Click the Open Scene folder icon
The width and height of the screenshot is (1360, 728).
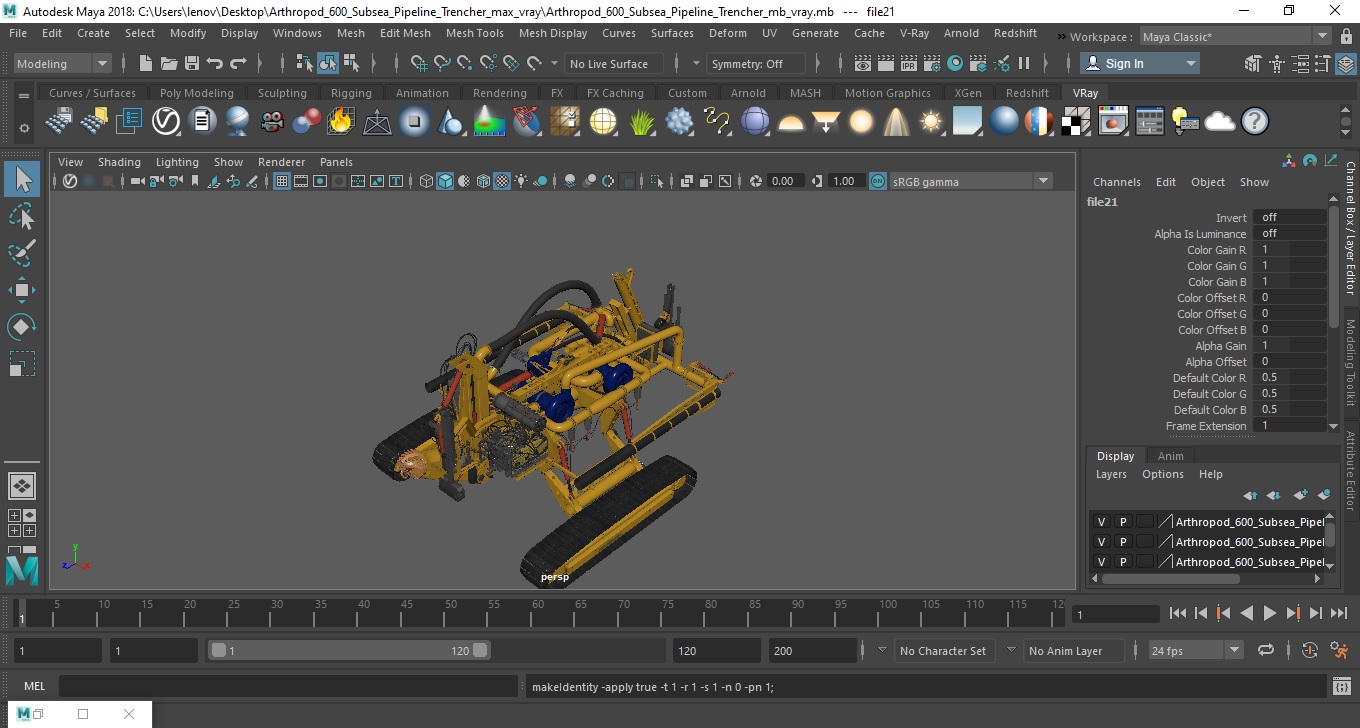click(x=169, y=63)
